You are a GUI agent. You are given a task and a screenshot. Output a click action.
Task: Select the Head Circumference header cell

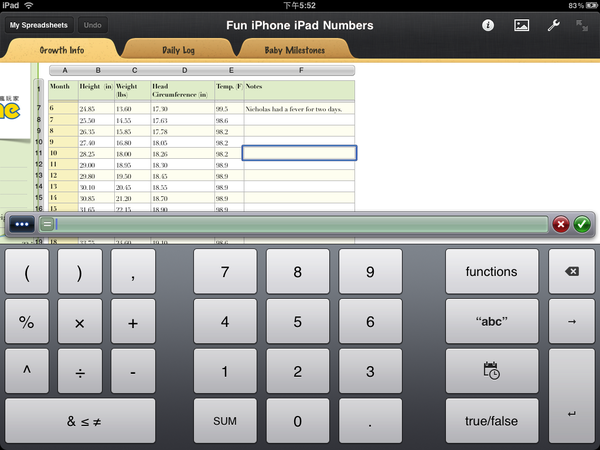[x=183, y=90]
